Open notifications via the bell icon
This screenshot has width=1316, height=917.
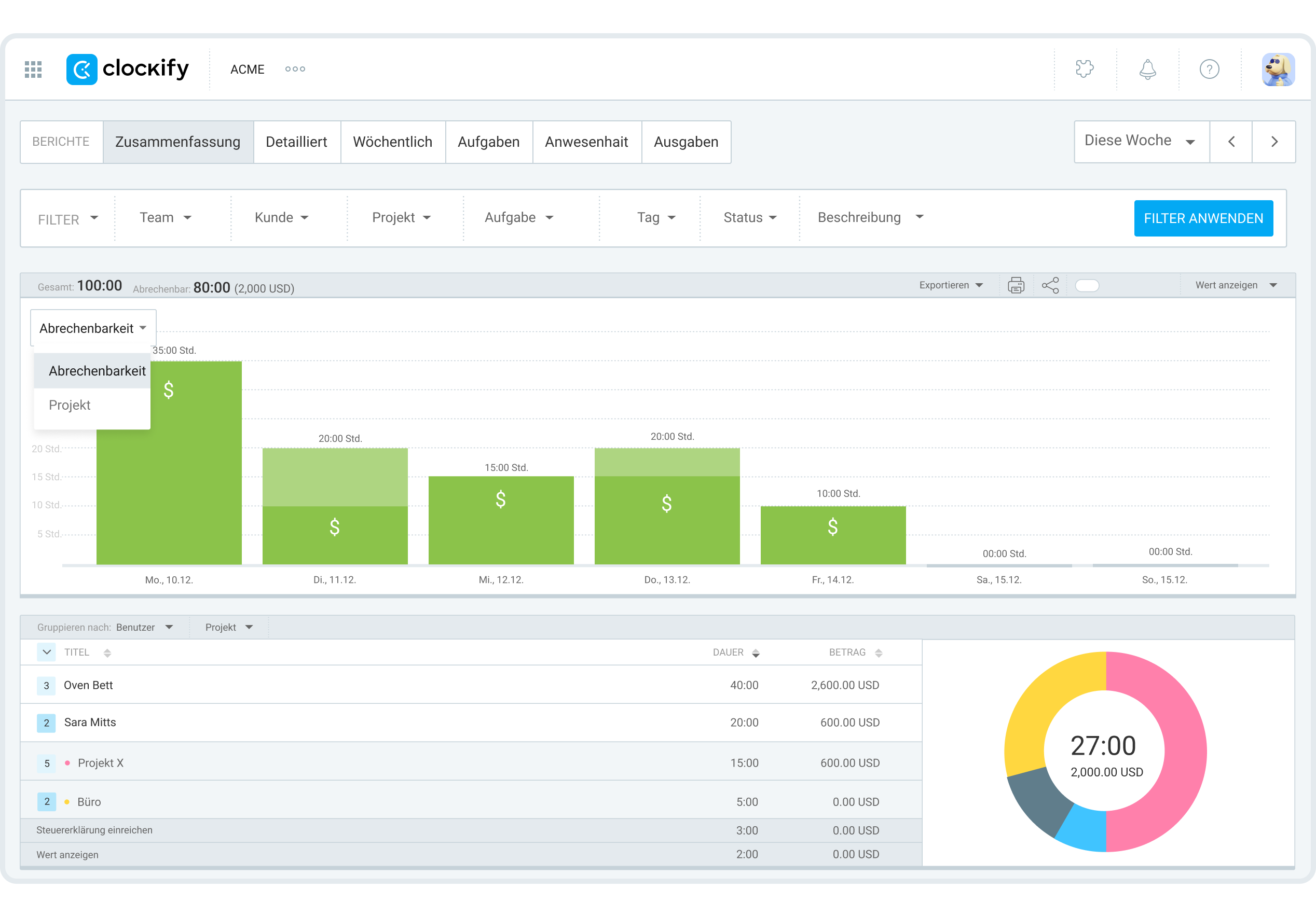point(1147,69)
